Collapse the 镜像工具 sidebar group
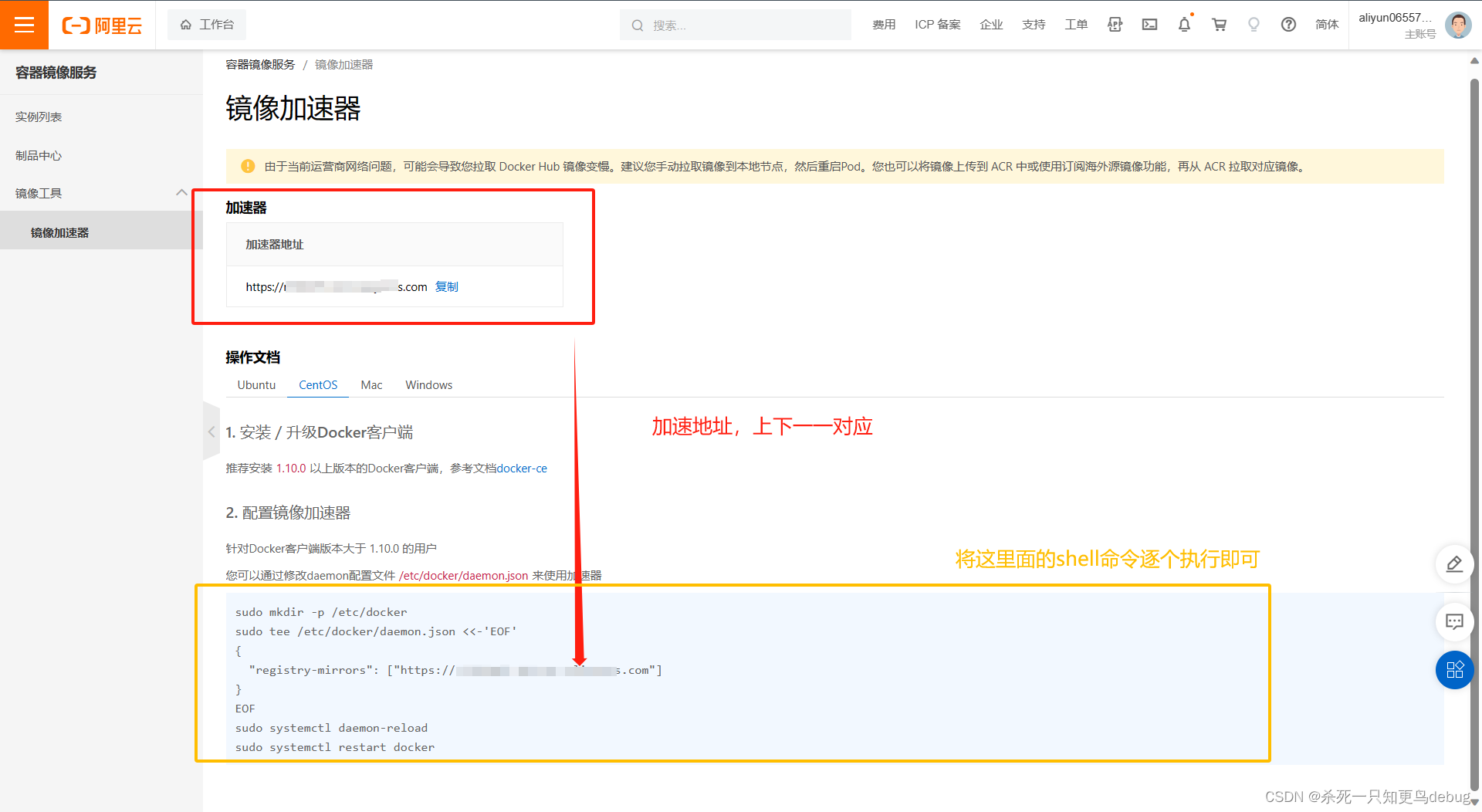 click(x=181, y=193)
